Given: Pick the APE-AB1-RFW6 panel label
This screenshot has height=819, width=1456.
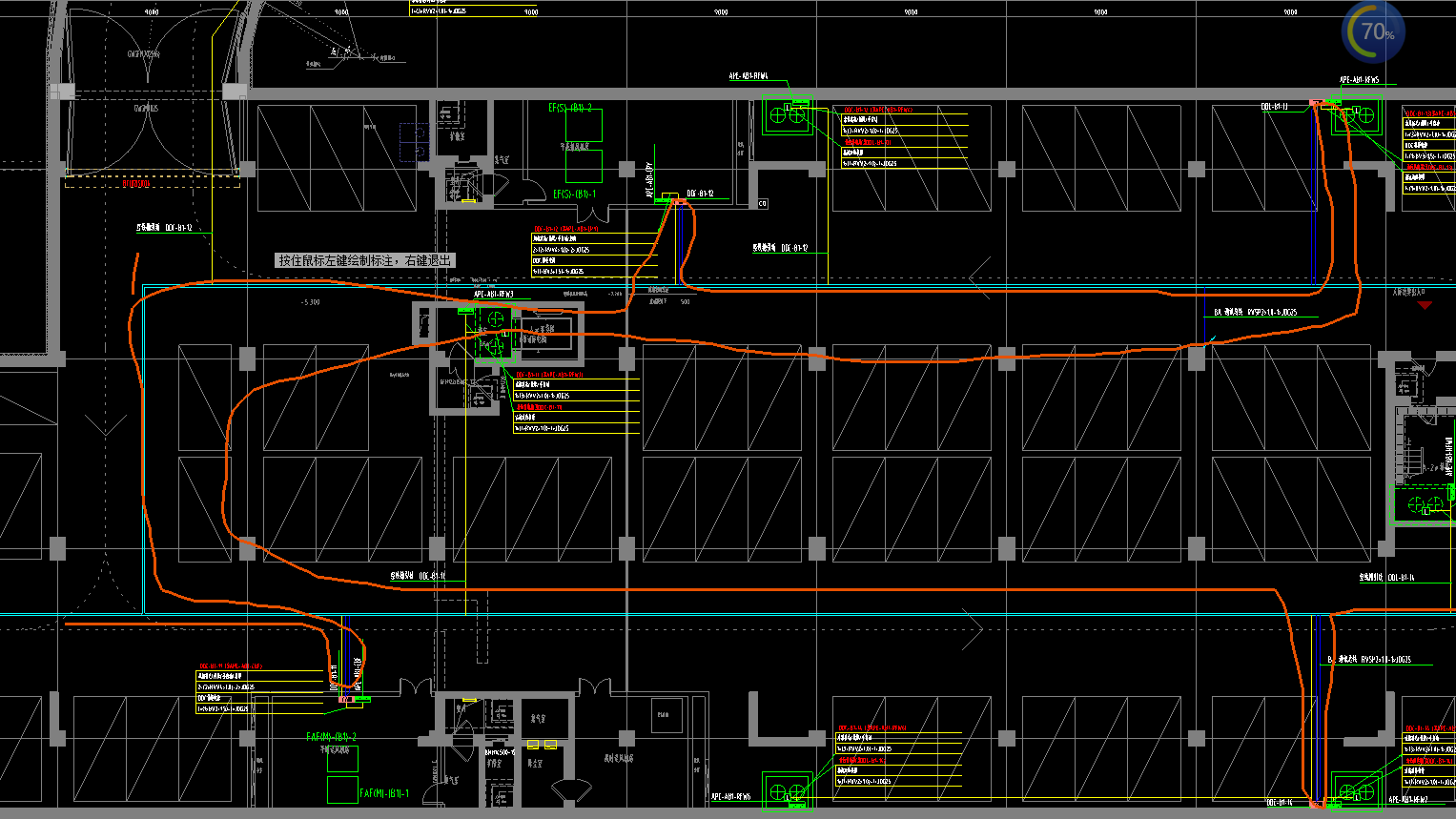Looking at the screenshot, I should [730, 796].
